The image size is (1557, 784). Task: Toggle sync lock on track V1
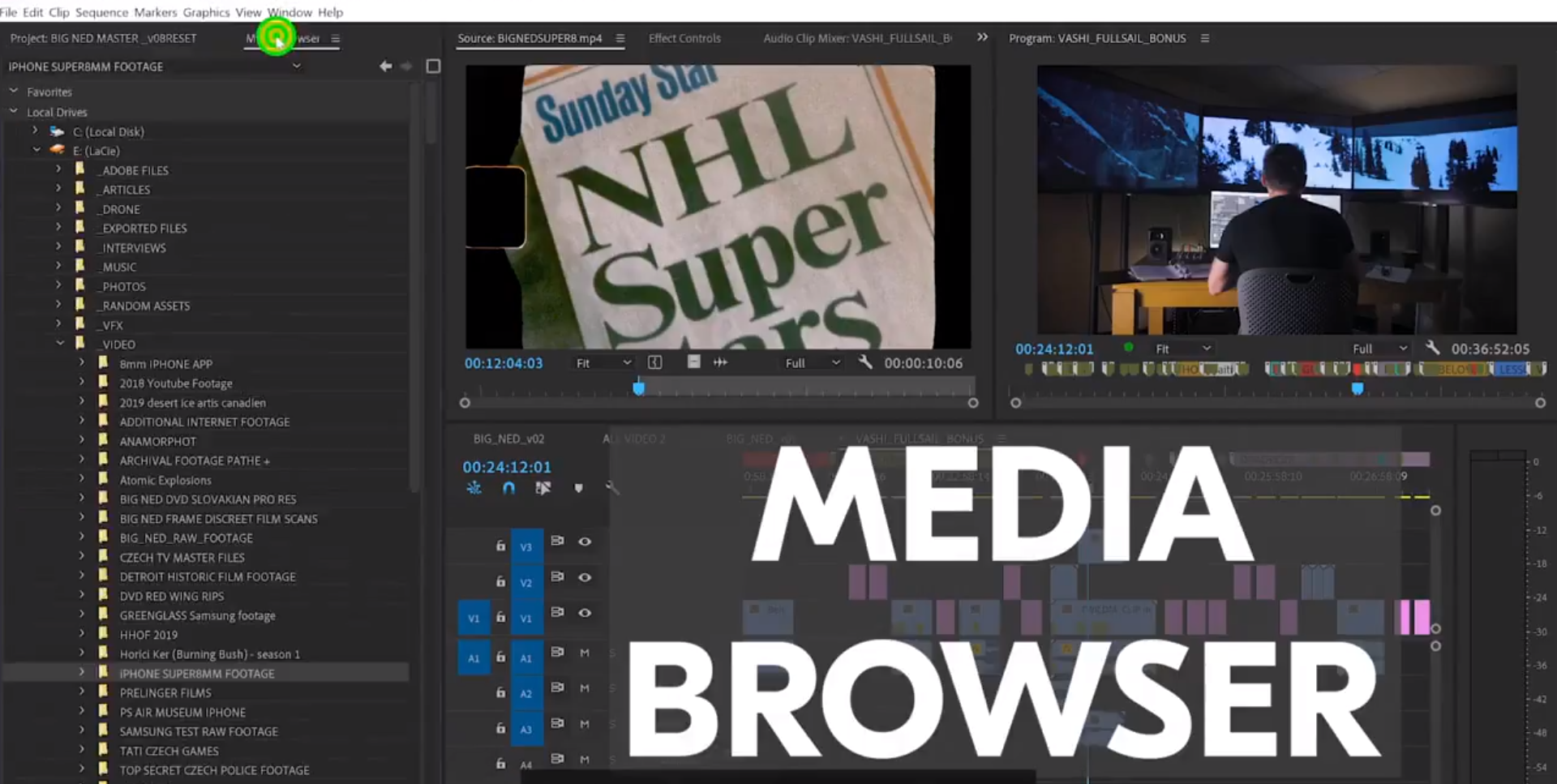tap(557, 612)
